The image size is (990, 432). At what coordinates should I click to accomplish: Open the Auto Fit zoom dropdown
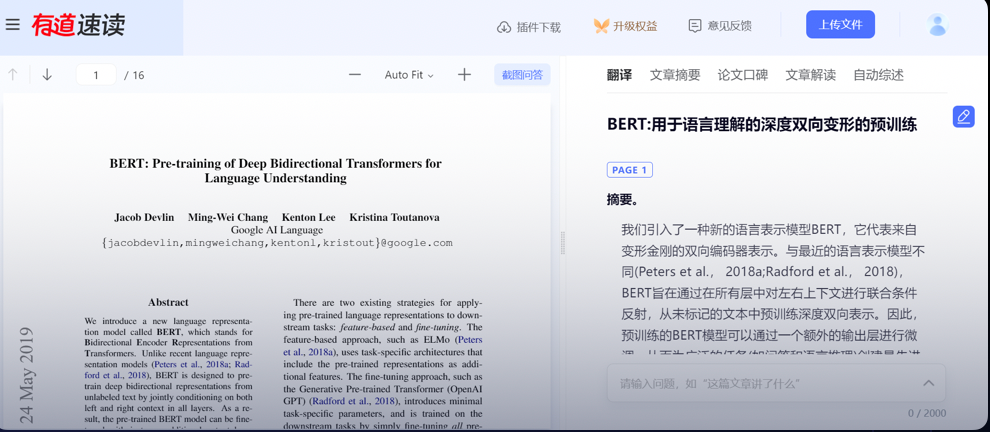point(409,75)
